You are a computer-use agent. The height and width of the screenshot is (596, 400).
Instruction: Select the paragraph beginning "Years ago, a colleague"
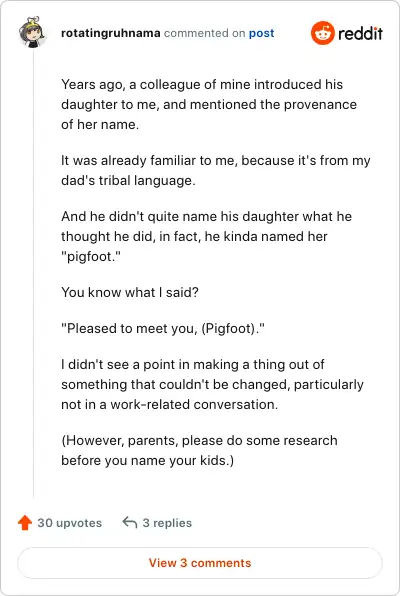[x=209, y=104]
